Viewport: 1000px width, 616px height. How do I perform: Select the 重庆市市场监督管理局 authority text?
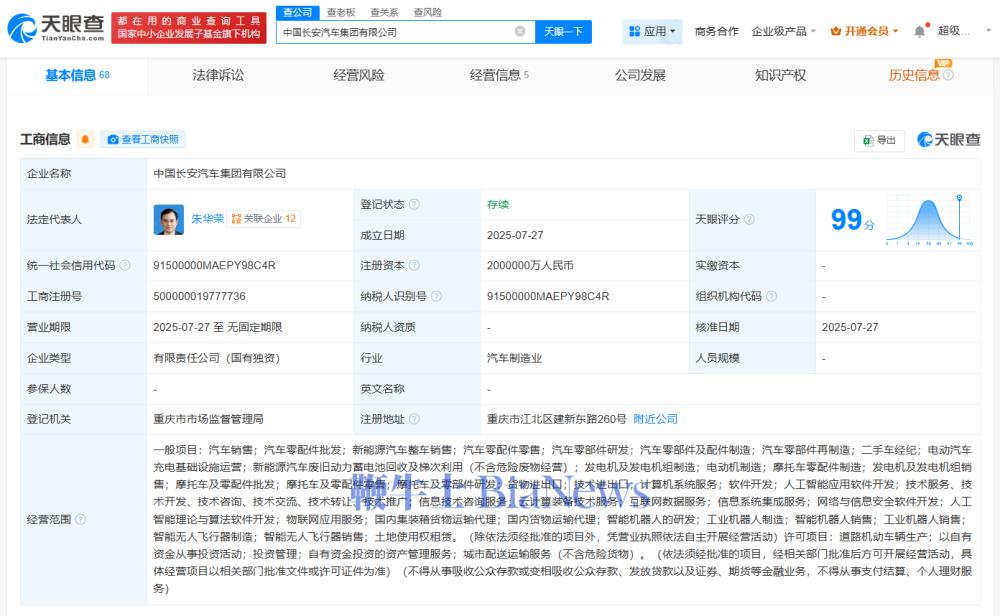point(208,419)
